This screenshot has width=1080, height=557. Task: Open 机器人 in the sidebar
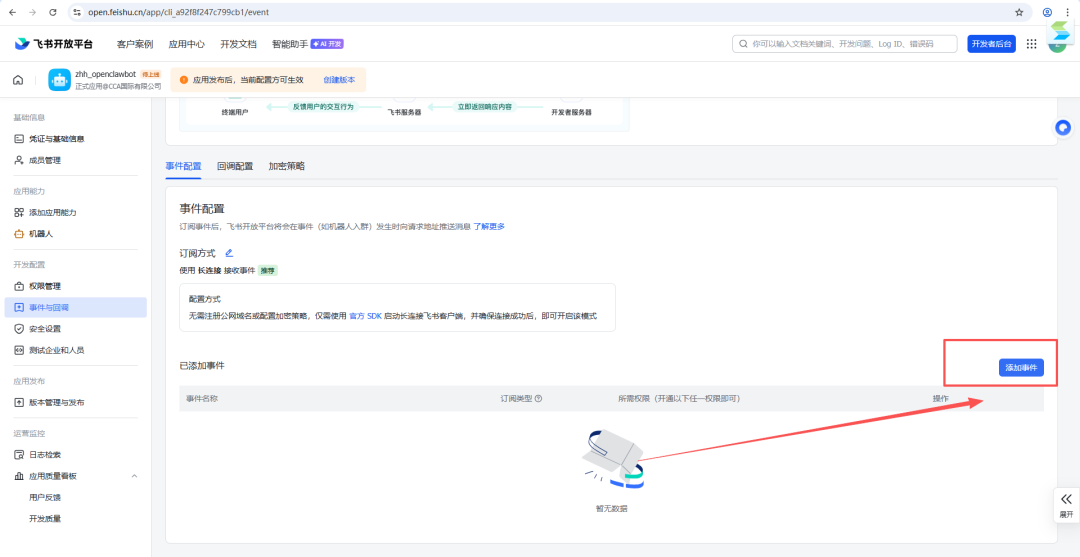[x=41, y=233]
